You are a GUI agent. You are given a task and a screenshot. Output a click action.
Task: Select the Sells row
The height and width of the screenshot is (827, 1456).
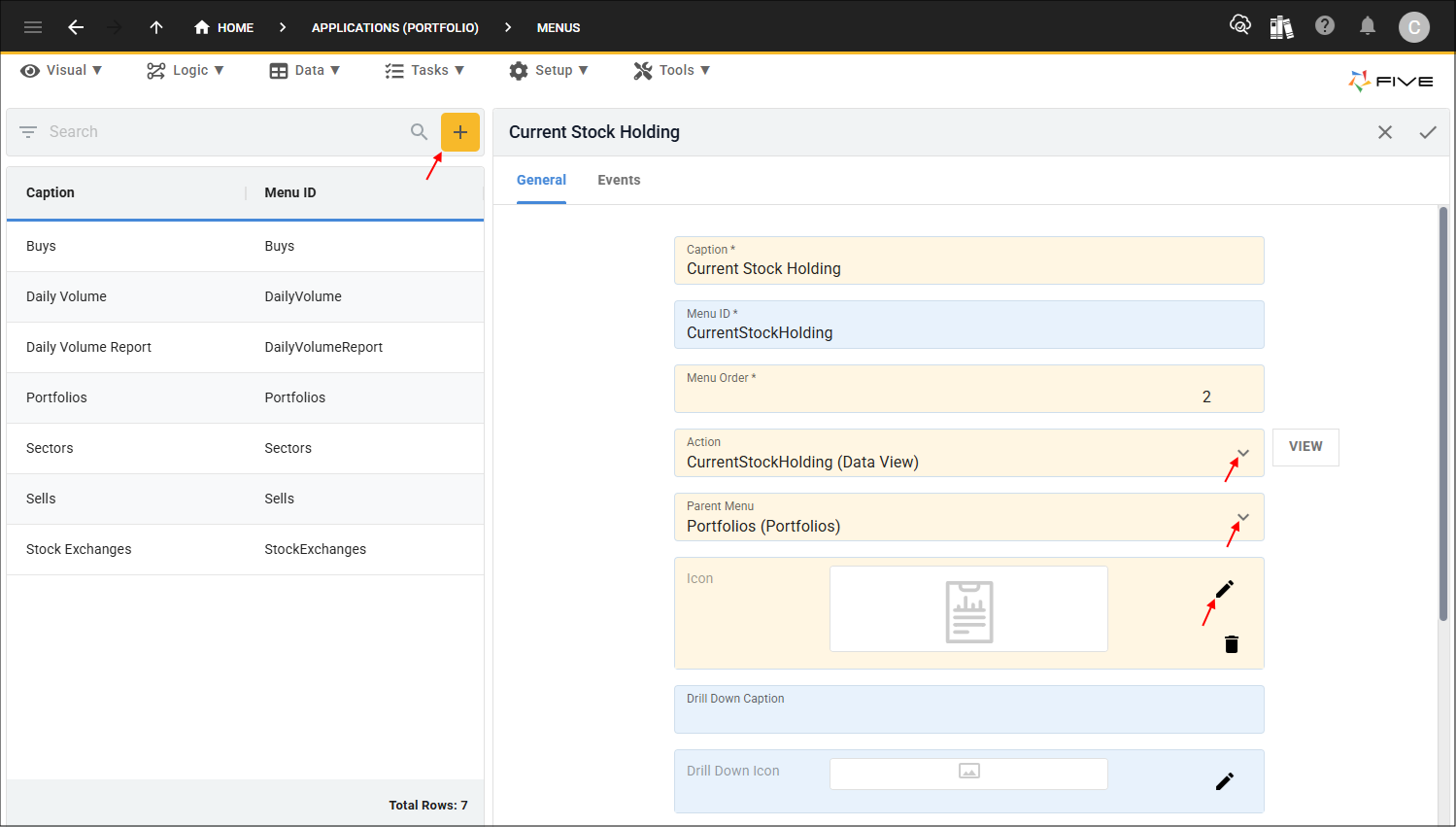(245, 499)
